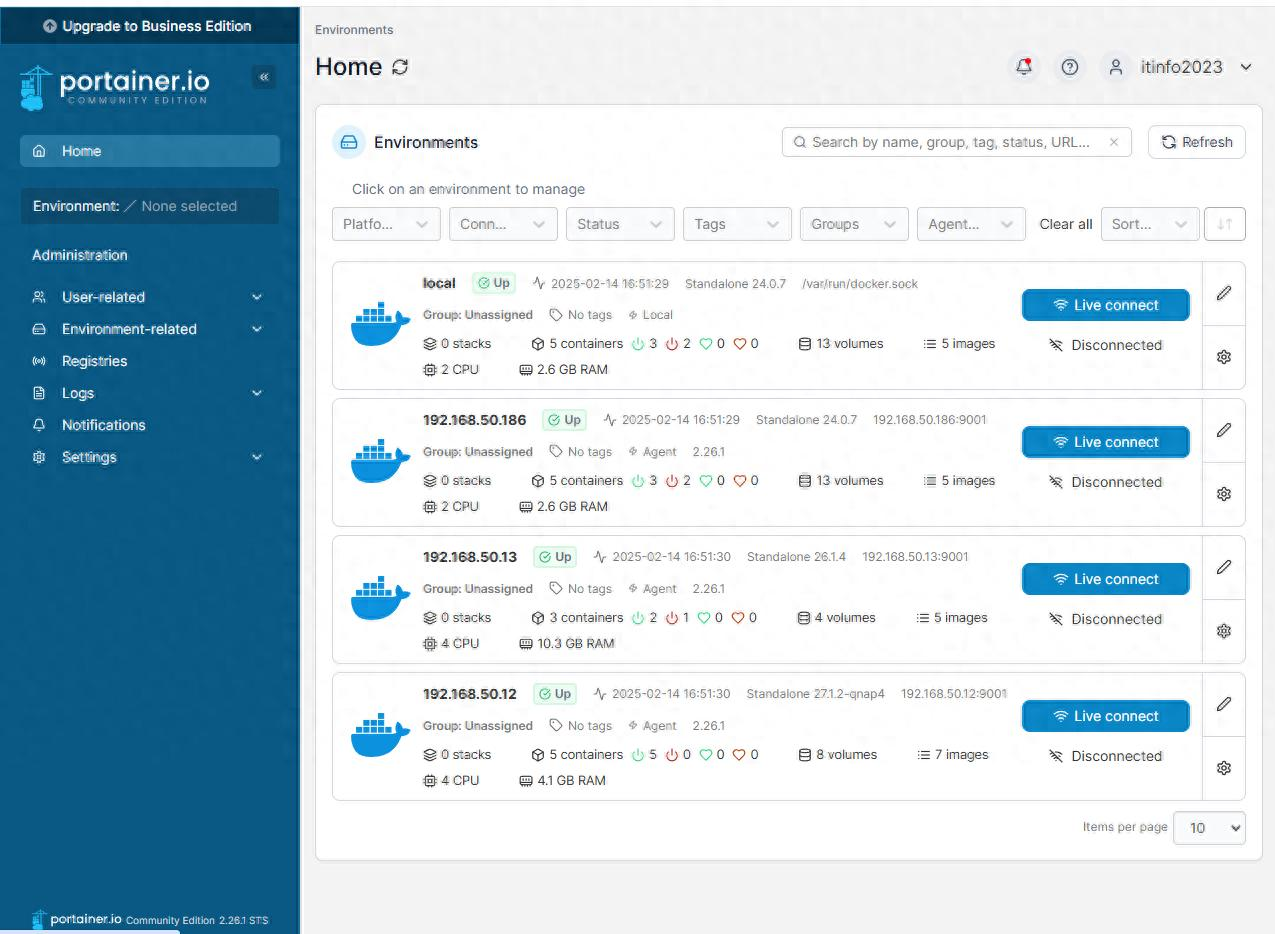1275x934 pixels.
Task: Open the 192.168.50.13 environment name
Action: [x=470, y=557]
